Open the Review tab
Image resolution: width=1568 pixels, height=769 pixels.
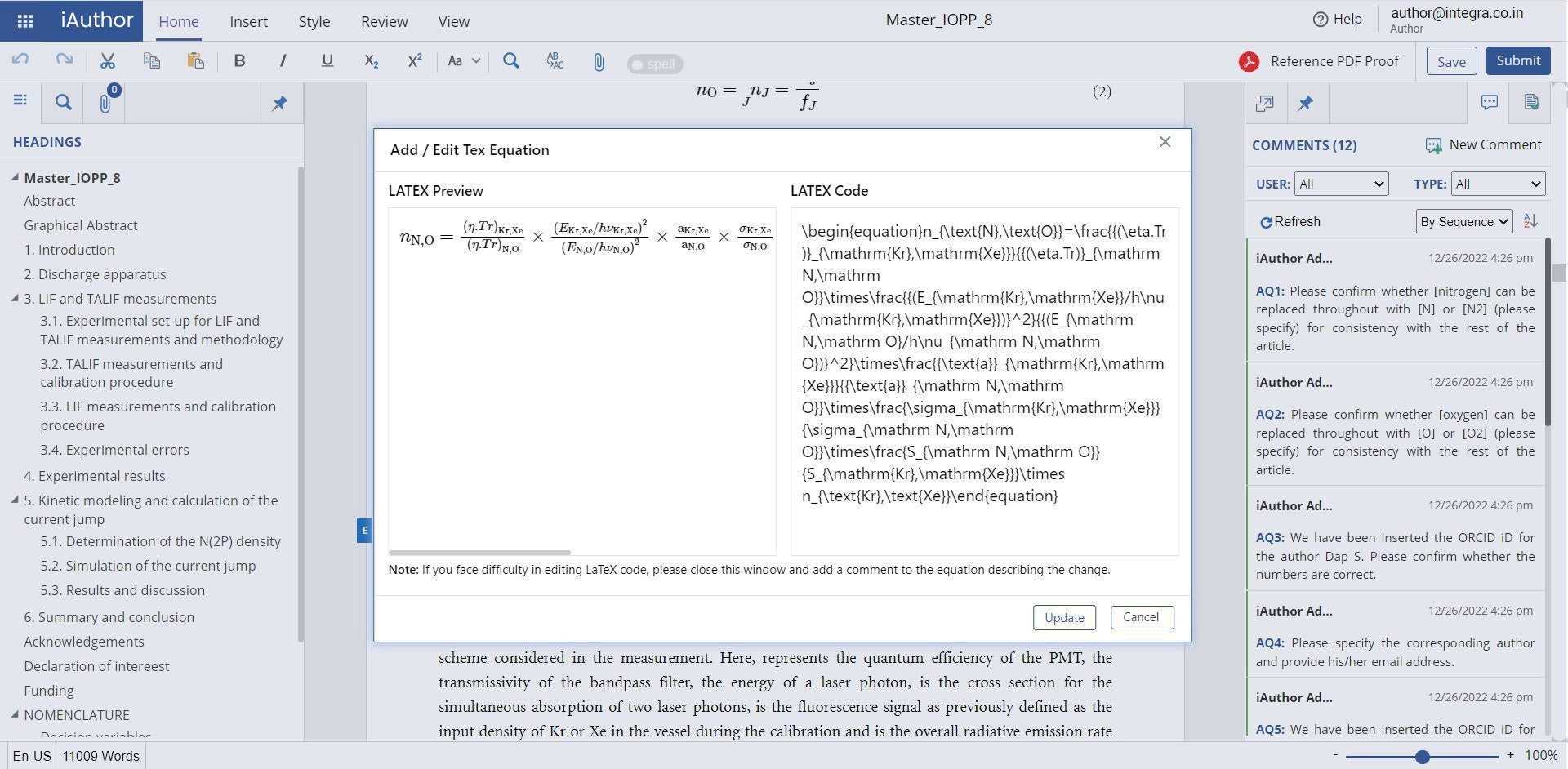coord(385,22)
